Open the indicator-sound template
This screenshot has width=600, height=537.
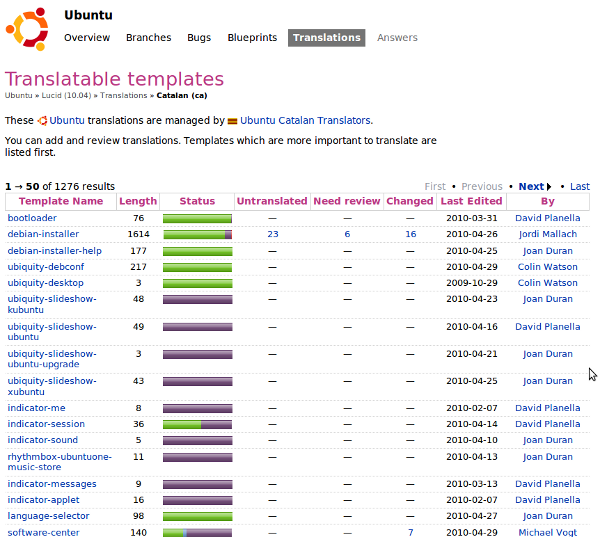[x=42, y=440]
